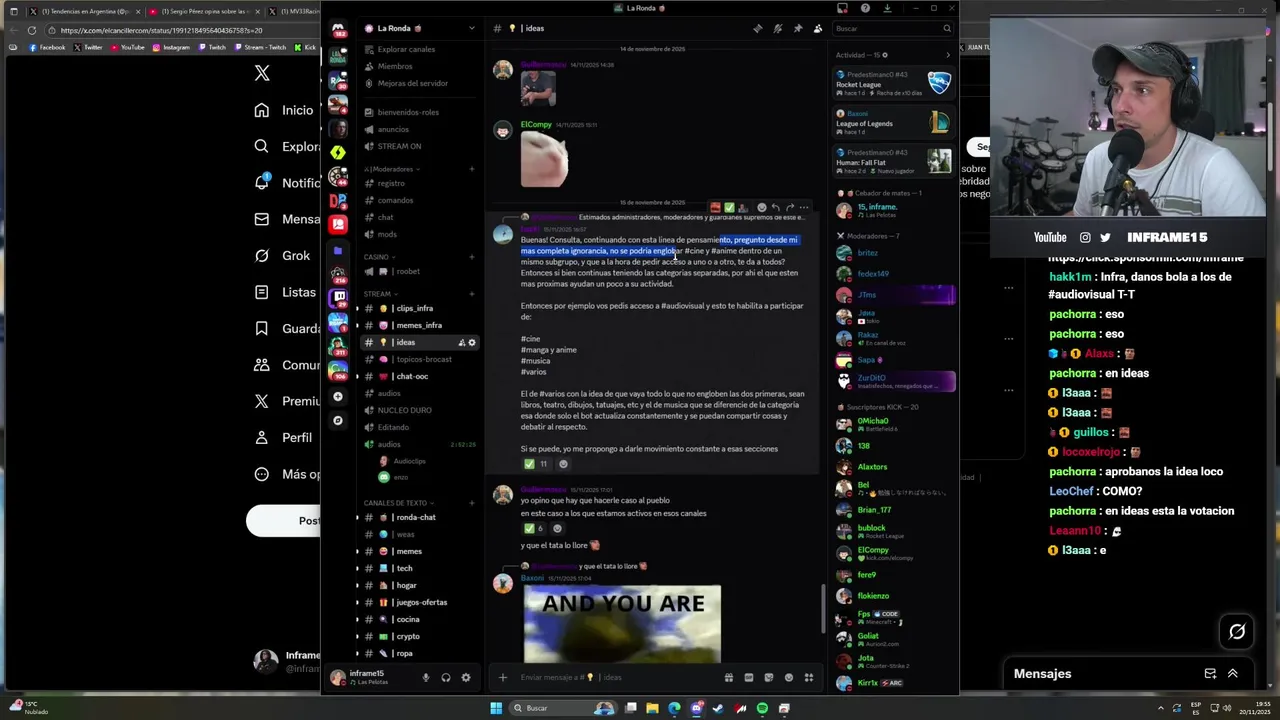
Task: Open ideas channel settings gear
Action: (472, 342)
